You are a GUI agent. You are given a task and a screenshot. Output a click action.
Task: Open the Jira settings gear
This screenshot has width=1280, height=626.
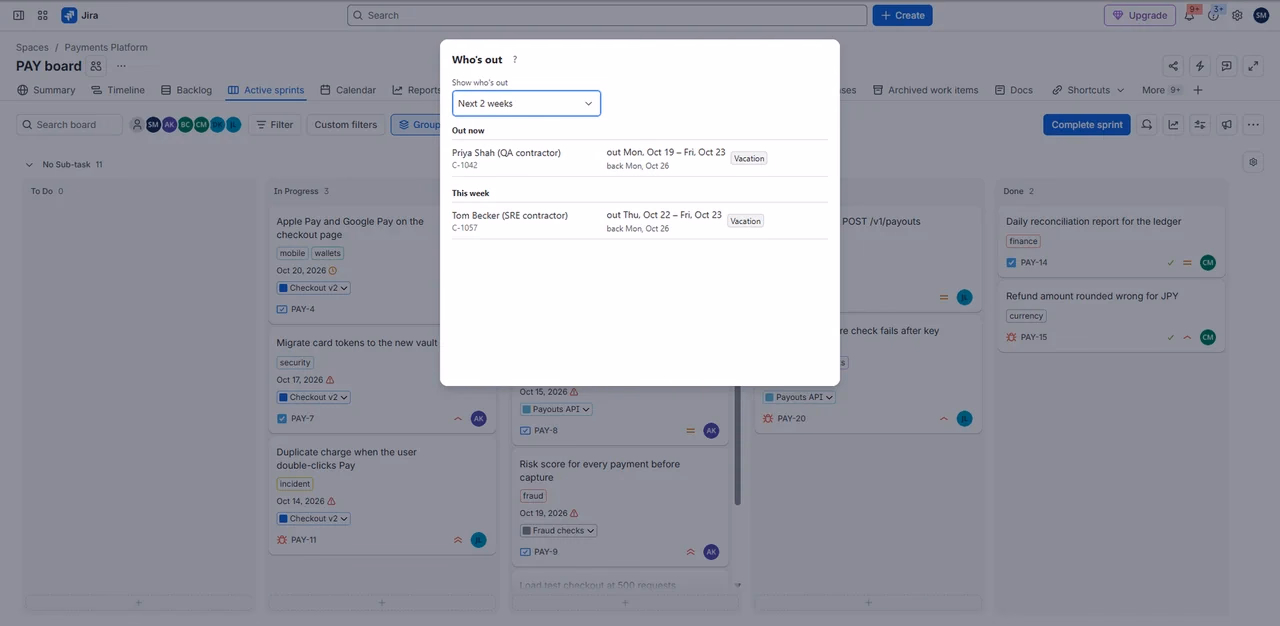(x=1237, y=15)
